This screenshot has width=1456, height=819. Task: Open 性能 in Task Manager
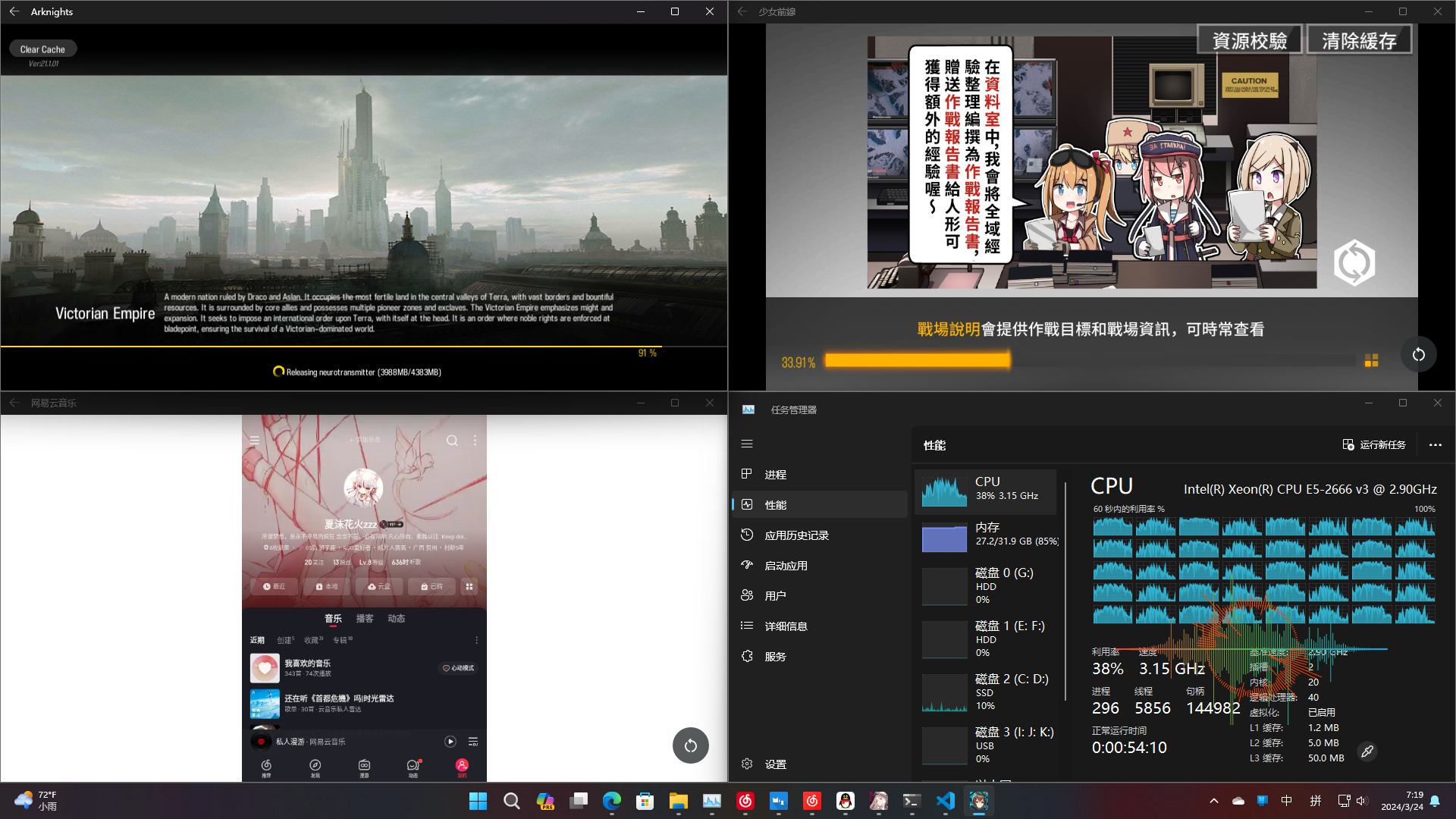click(x=820, y=504)
